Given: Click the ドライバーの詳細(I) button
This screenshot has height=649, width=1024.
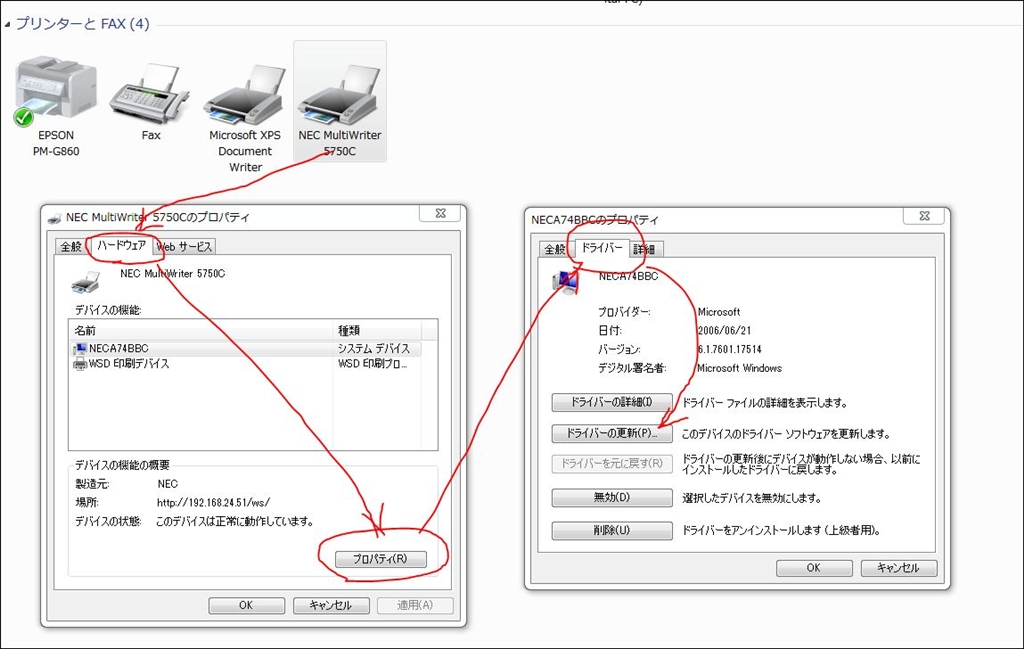Looking at the screenshot, I should click(612, 402).
